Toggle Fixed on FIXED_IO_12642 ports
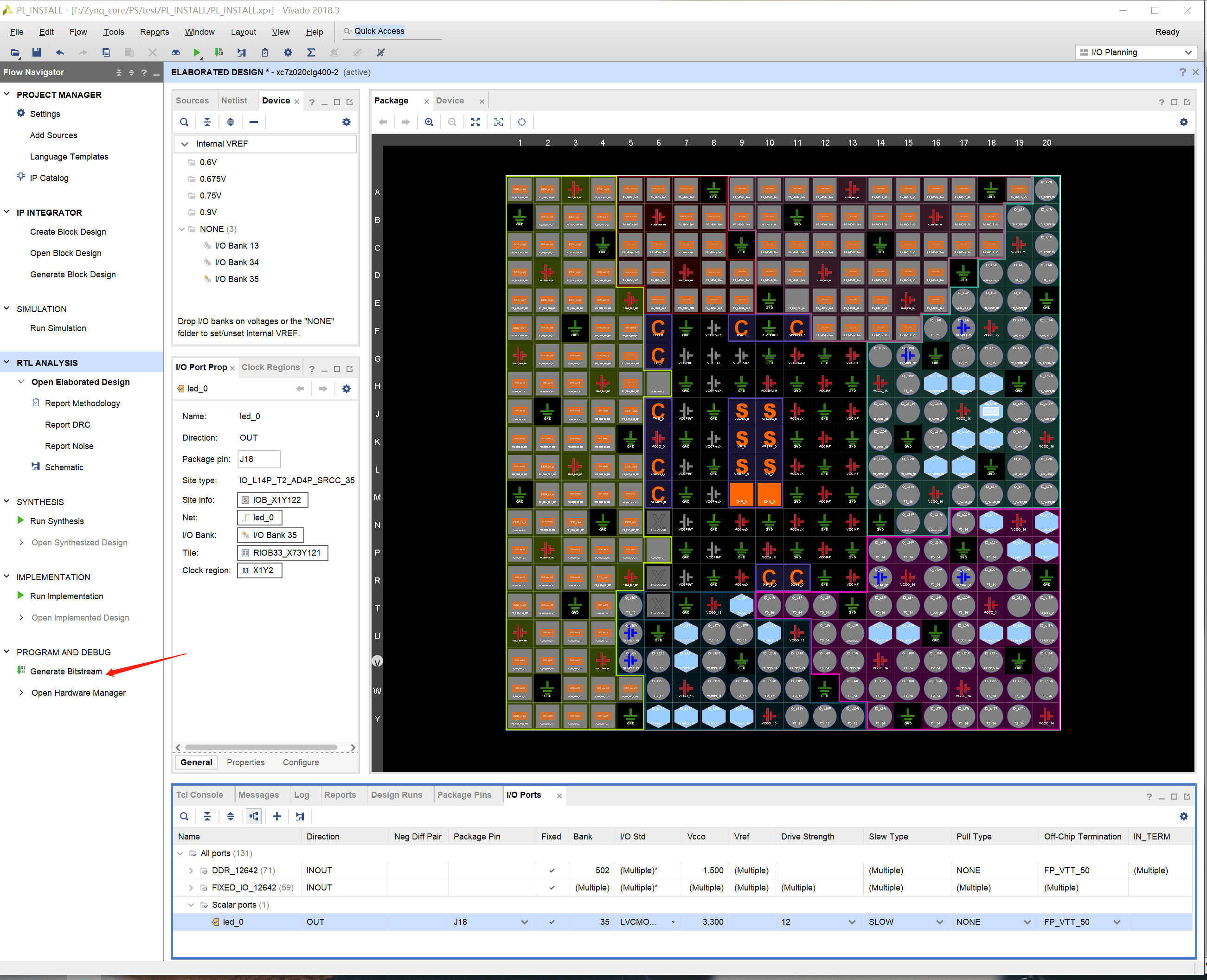Image resolution: width=1207 pixels, height=980 pixels. (x=551, y=887)
